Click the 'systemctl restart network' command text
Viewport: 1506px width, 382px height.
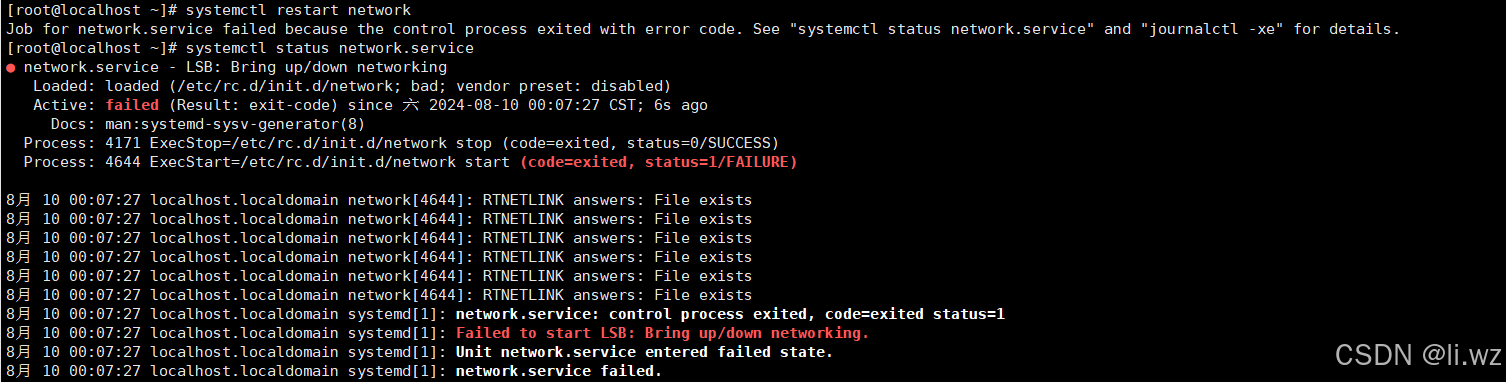pyautogui.click(x=299, y=10)
